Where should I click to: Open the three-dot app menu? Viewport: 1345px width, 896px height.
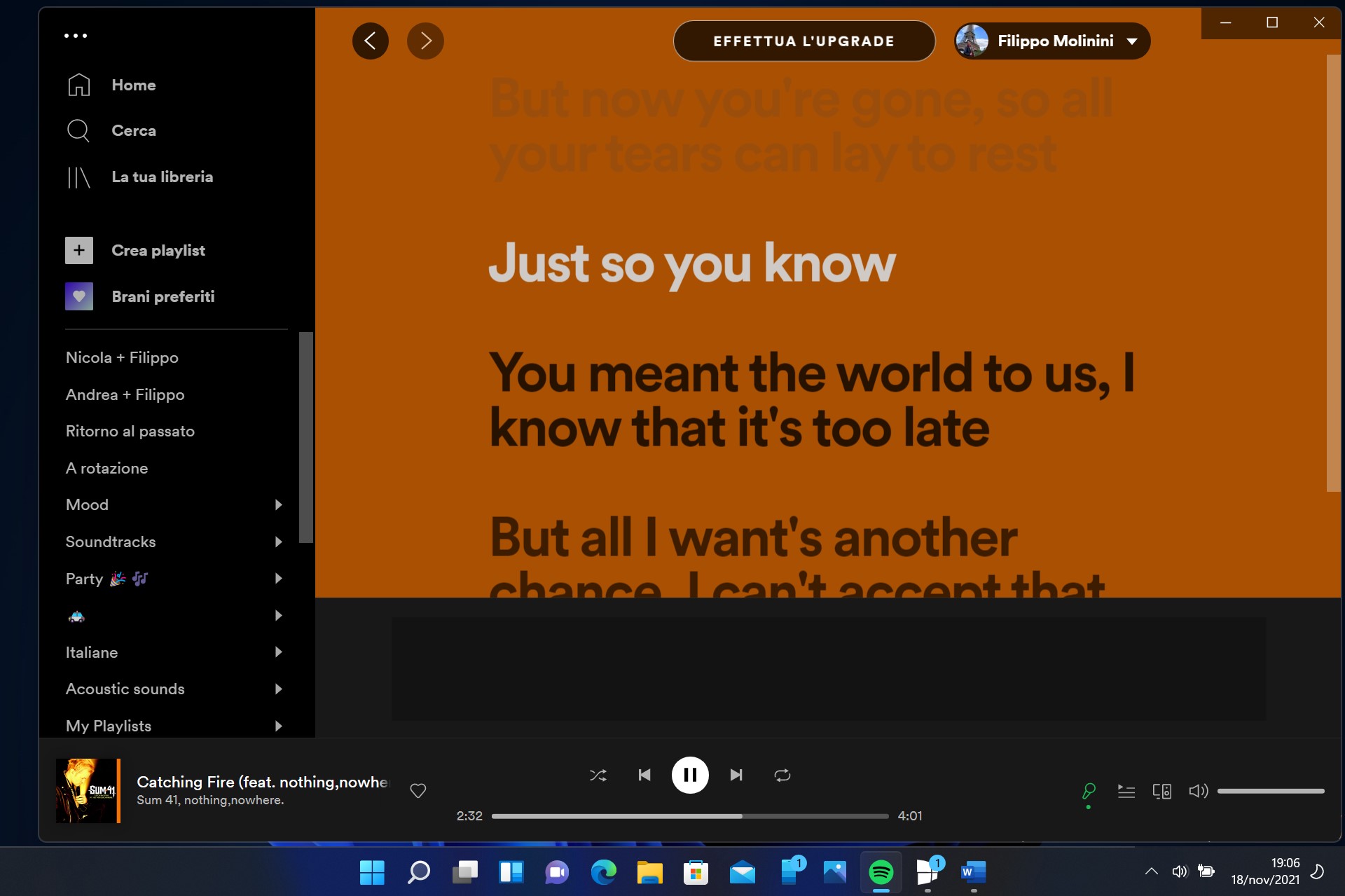[76, 36]
